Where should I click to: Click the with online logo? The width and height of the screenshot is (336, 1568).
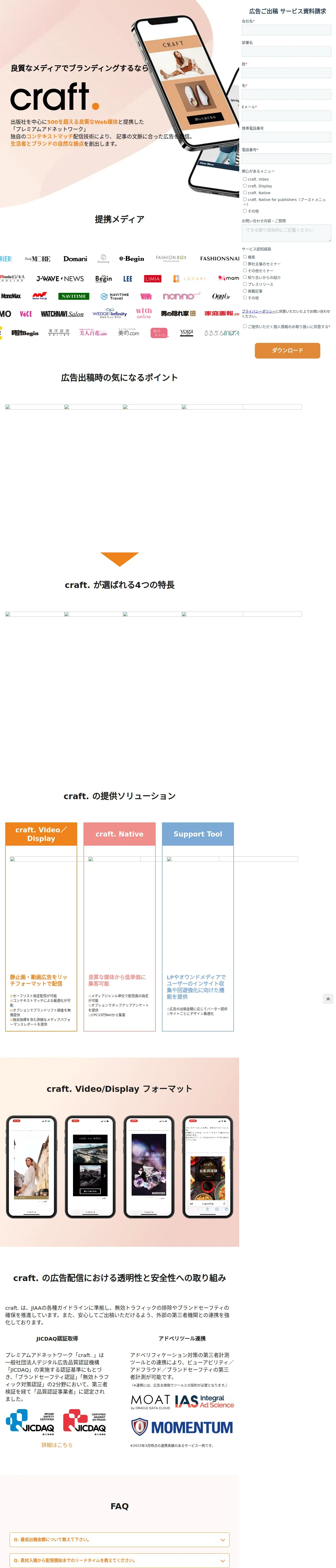pos(144,314)
